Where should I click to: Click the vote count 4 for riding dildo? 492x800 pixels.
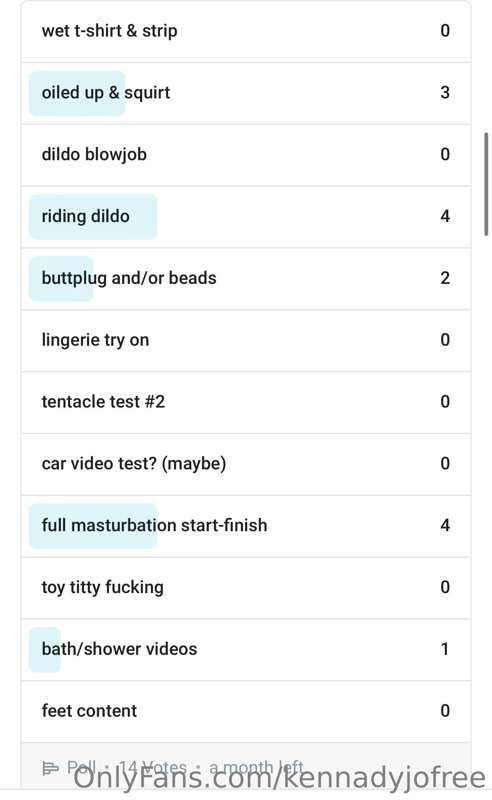[x=445, y=216]
